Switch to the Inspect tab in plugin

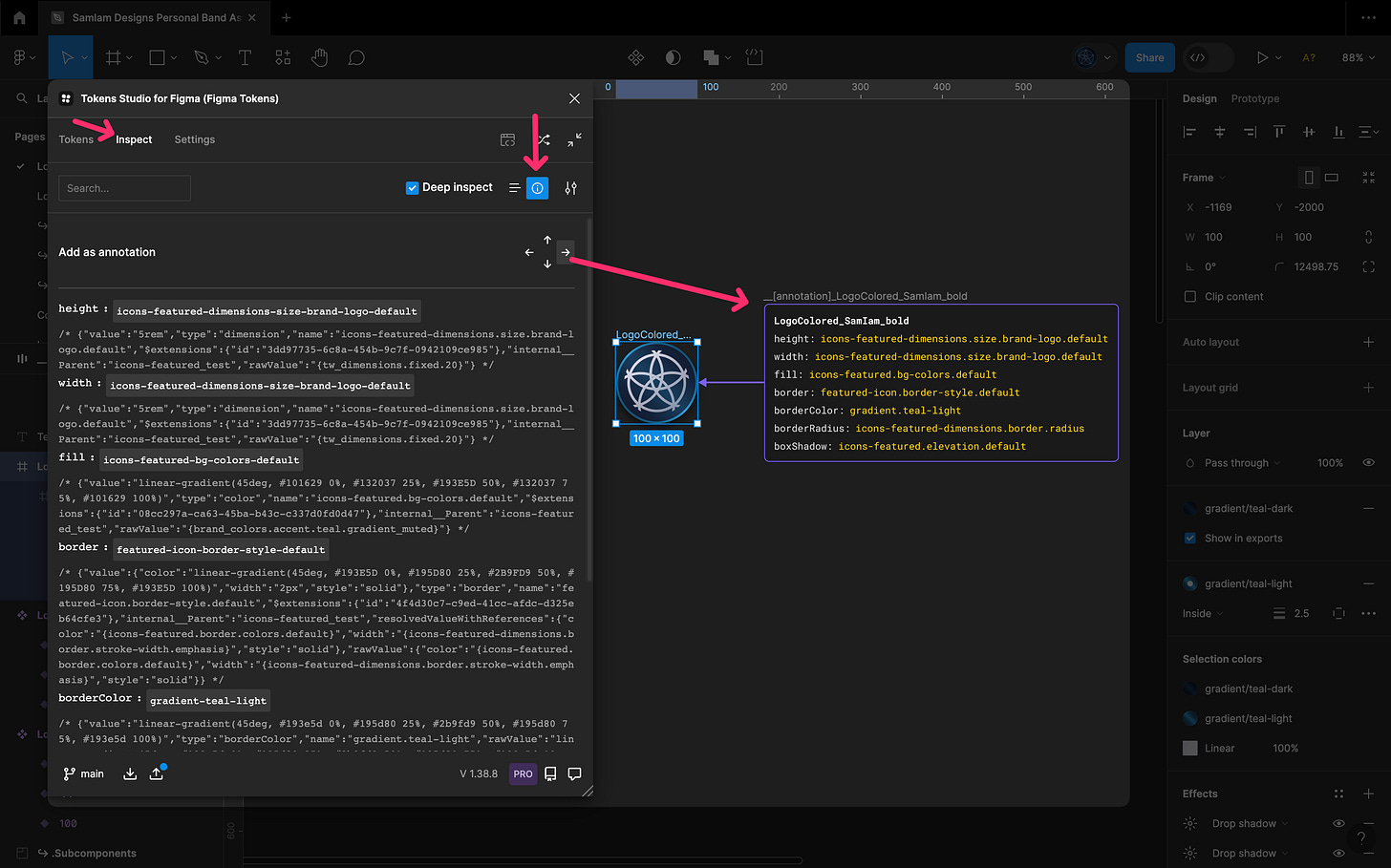click(134, 139)
